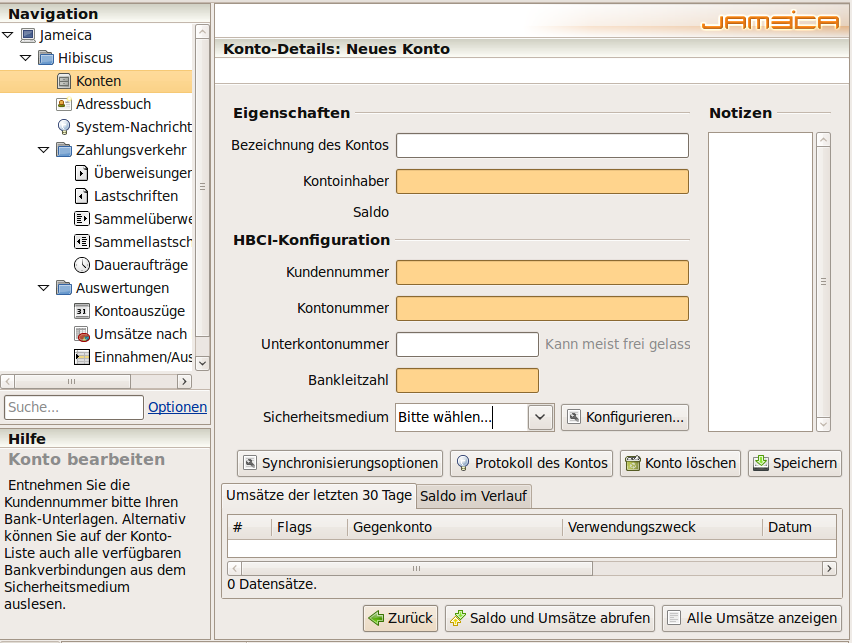The height and width of the screenshot is (643, 852).
Task: Click the Zahlungsverkehr folder icon
Action: [x=64, y=149]
